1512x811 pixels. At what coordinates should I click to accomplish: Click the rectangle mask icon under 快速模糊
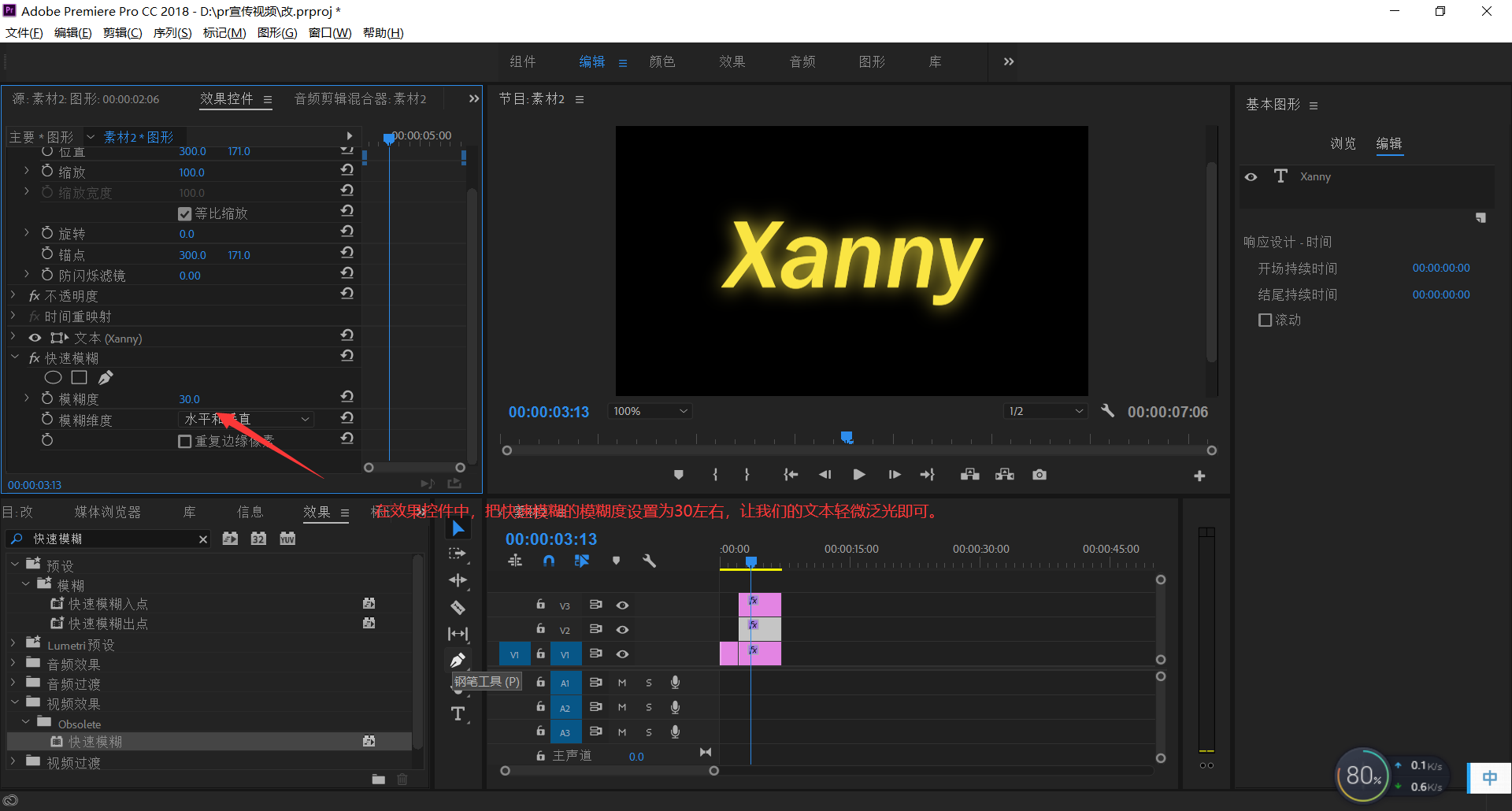click(x=79, y=378)
